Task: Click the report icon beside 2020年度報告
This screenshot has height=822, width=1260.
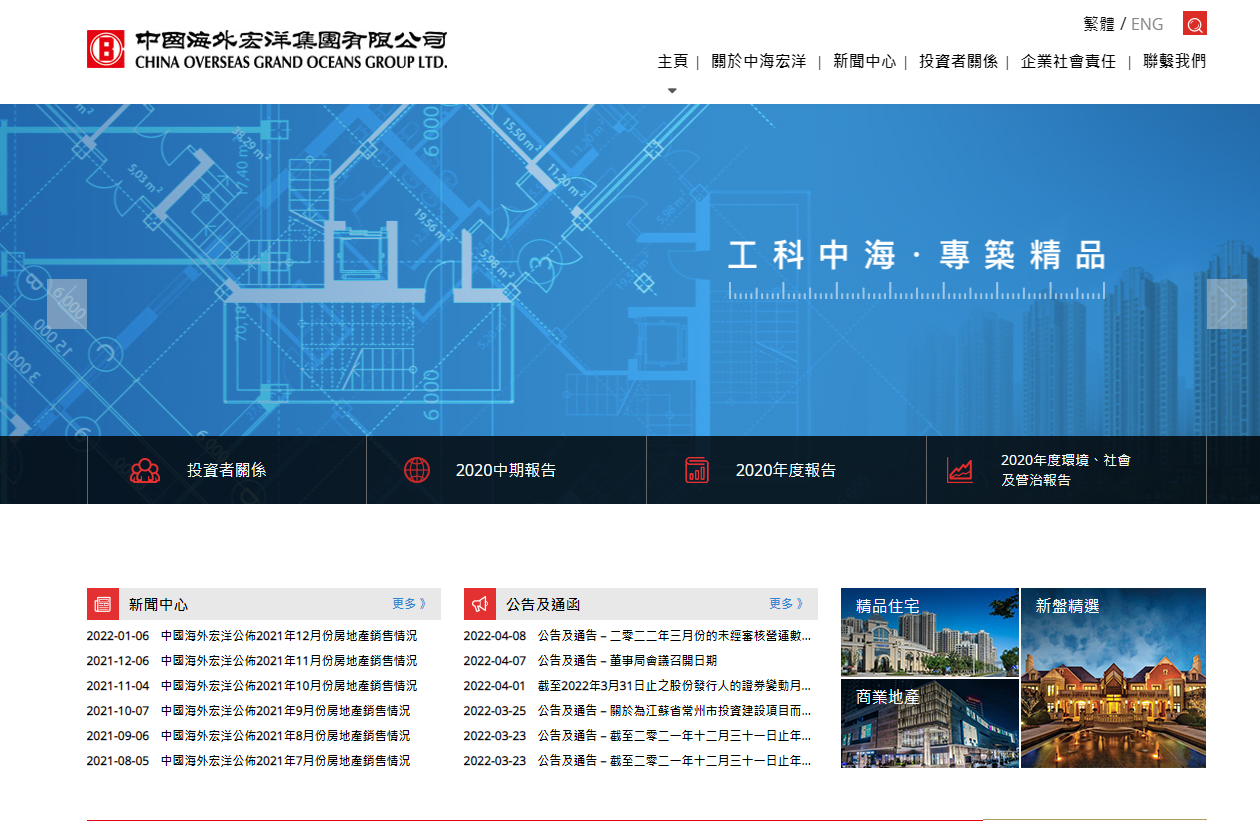Action: pos(697,469)
